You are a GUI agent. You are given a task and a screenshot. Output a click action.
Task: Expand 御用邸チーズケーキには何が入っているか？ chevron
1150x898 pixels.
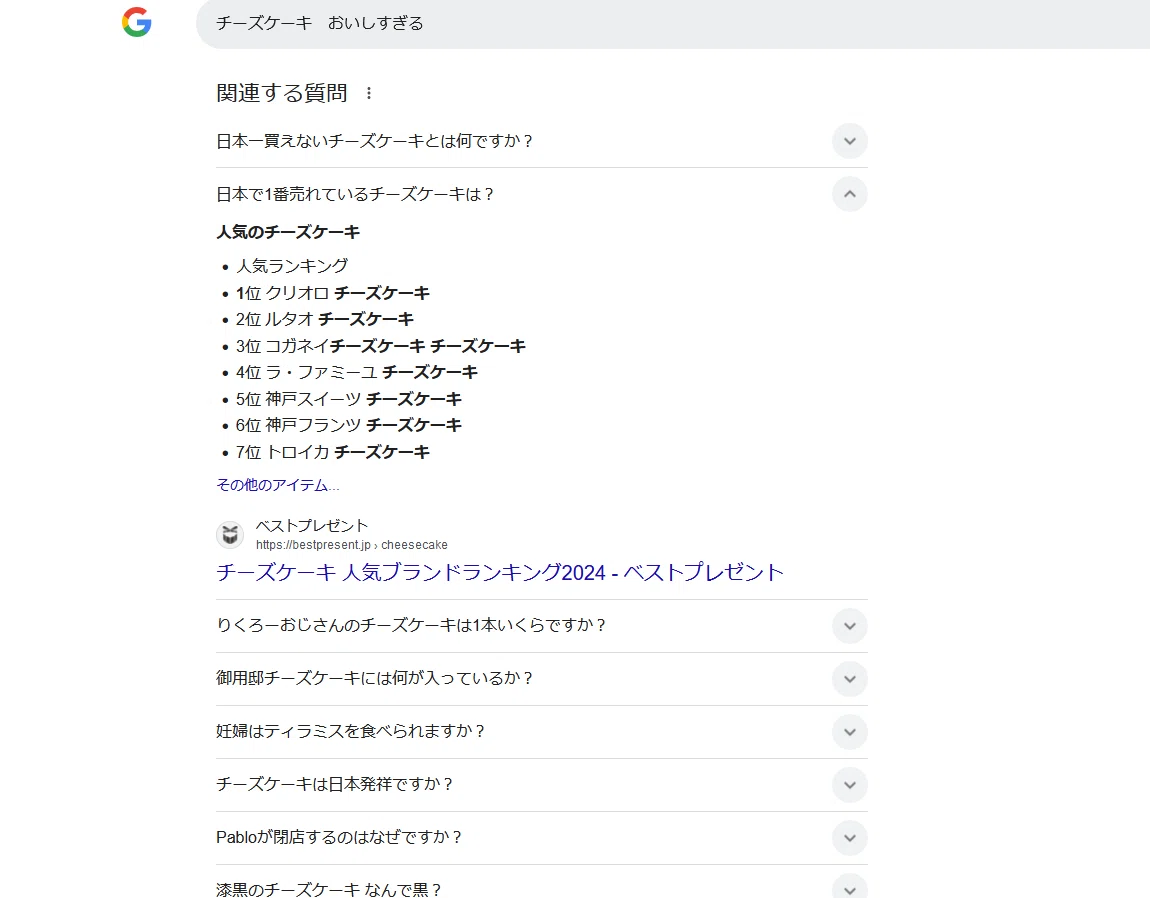[849, 679]
